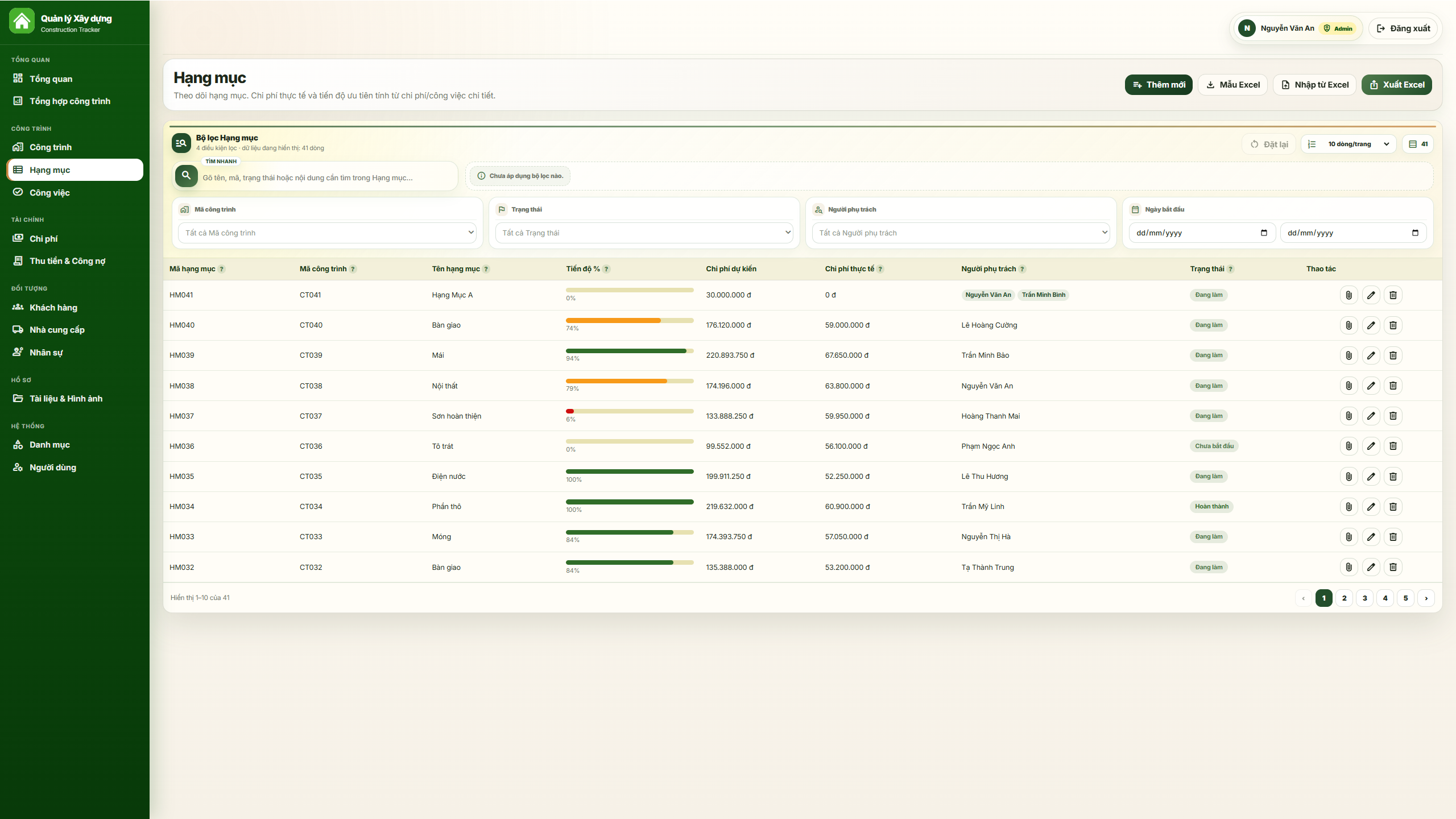Viewport: 1456px width, 819px height.
Task: Click the HM037 6% progress bar
Action: click(x=630, y=411)
